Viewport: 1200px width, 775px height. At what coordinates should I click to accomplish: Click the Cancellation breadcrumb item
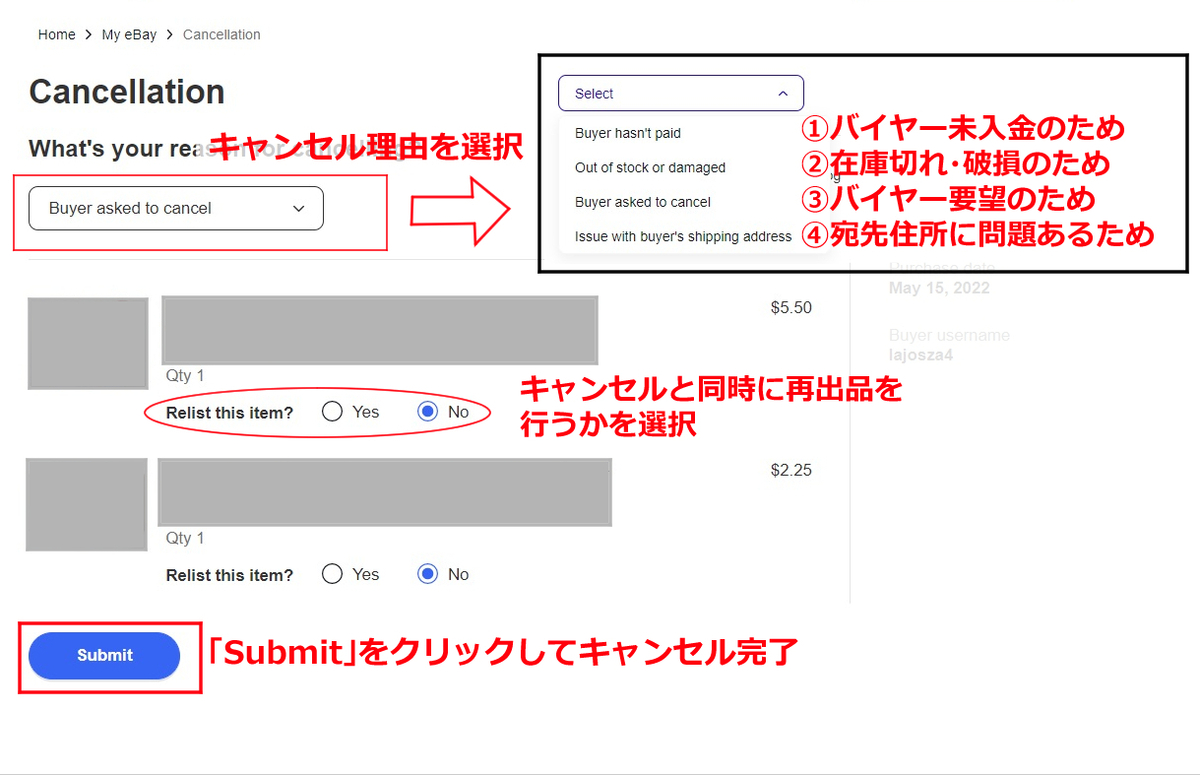pos(221,34)
